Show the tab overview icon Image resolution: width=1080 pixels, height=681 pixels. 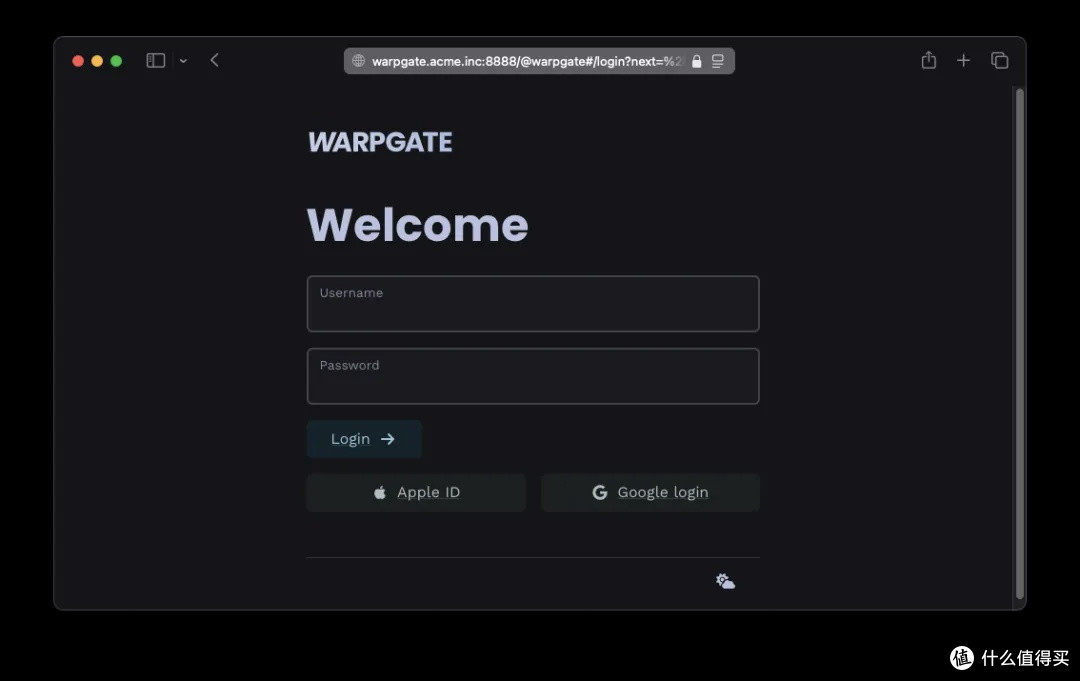[x=999, y=61]
